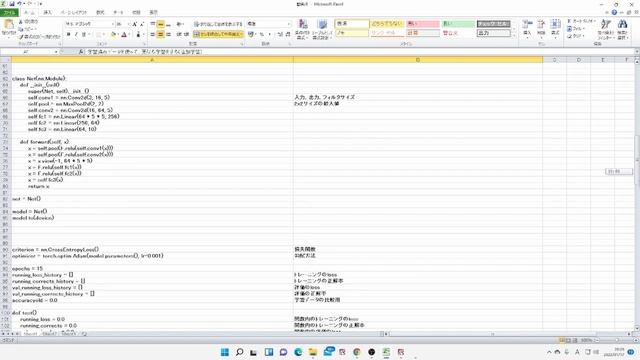The image size is (640, 360).
Task: Apply the dark gray 'Check Cell' style
Action: tap(493, 24)
